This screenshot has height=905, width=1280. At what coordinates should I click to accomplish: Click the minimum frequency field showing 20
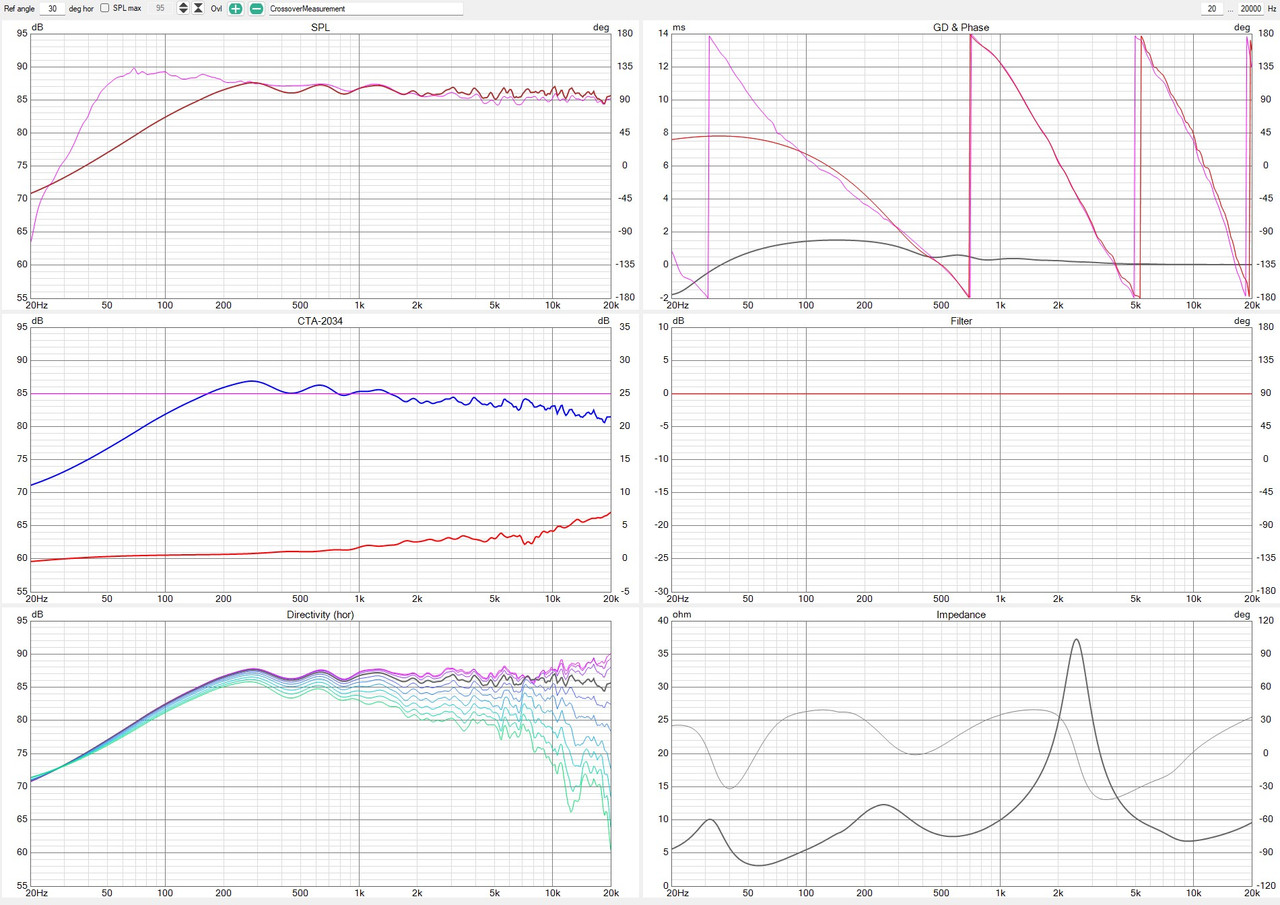1212,8
